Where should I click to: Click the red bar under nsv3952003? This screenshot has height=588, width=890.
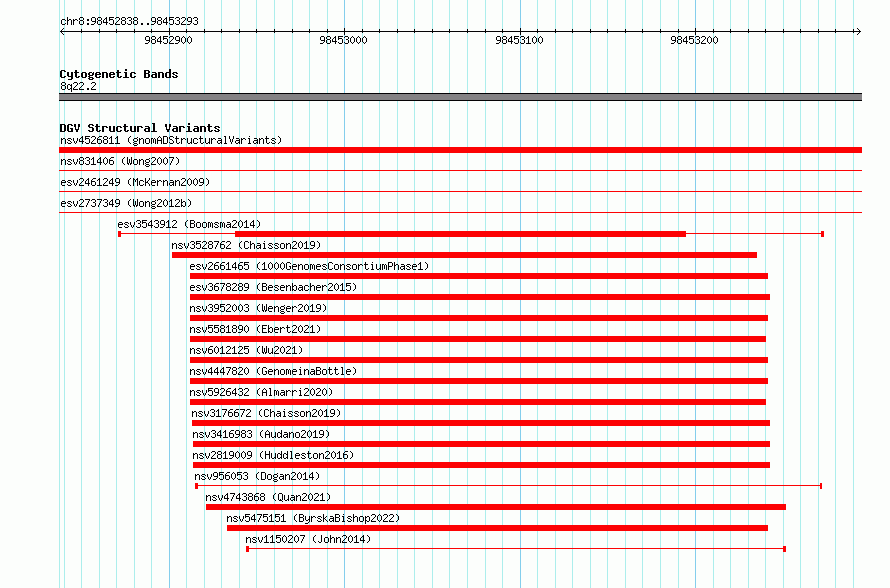point(479,318)
